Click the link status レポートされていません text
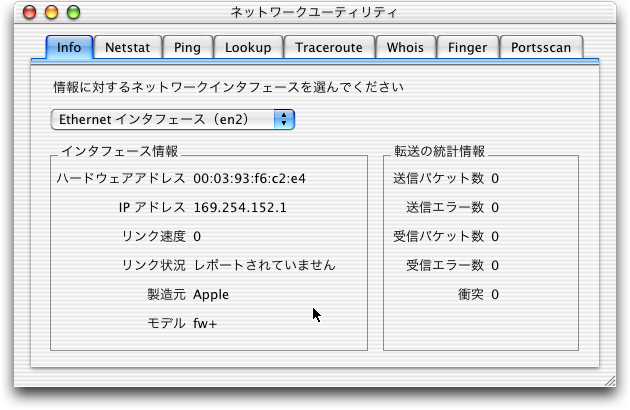 pyautogui.click(x=264, y=266)
